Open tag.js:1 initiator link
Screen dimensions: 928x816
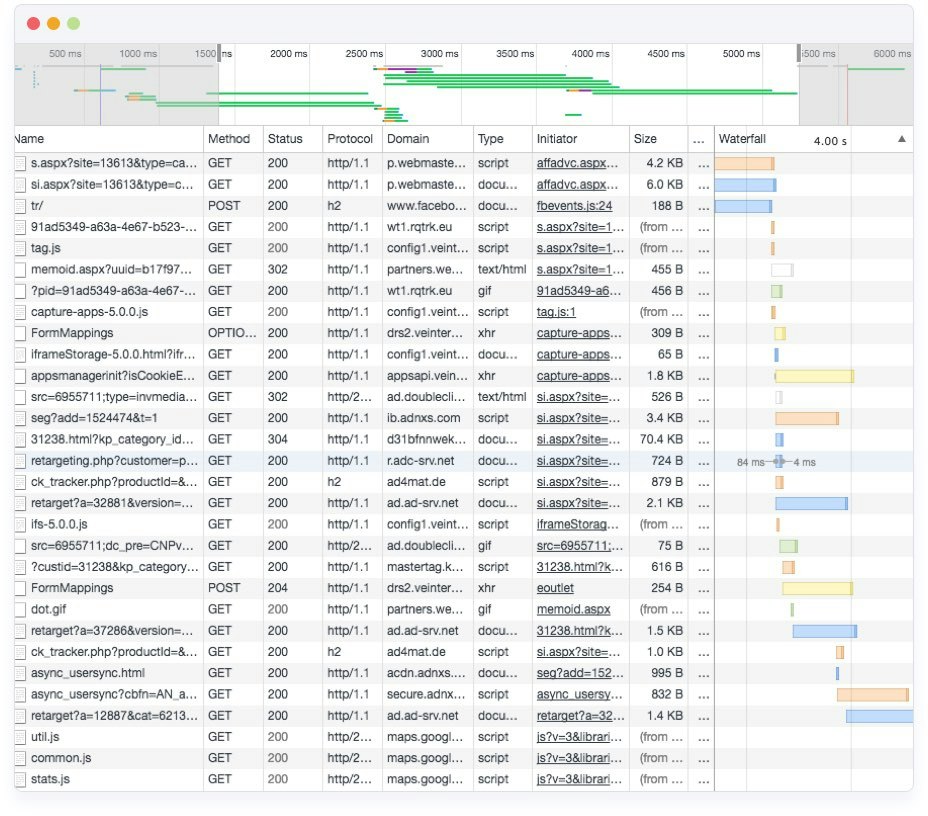pyautogui.click(x=556, y=312)
